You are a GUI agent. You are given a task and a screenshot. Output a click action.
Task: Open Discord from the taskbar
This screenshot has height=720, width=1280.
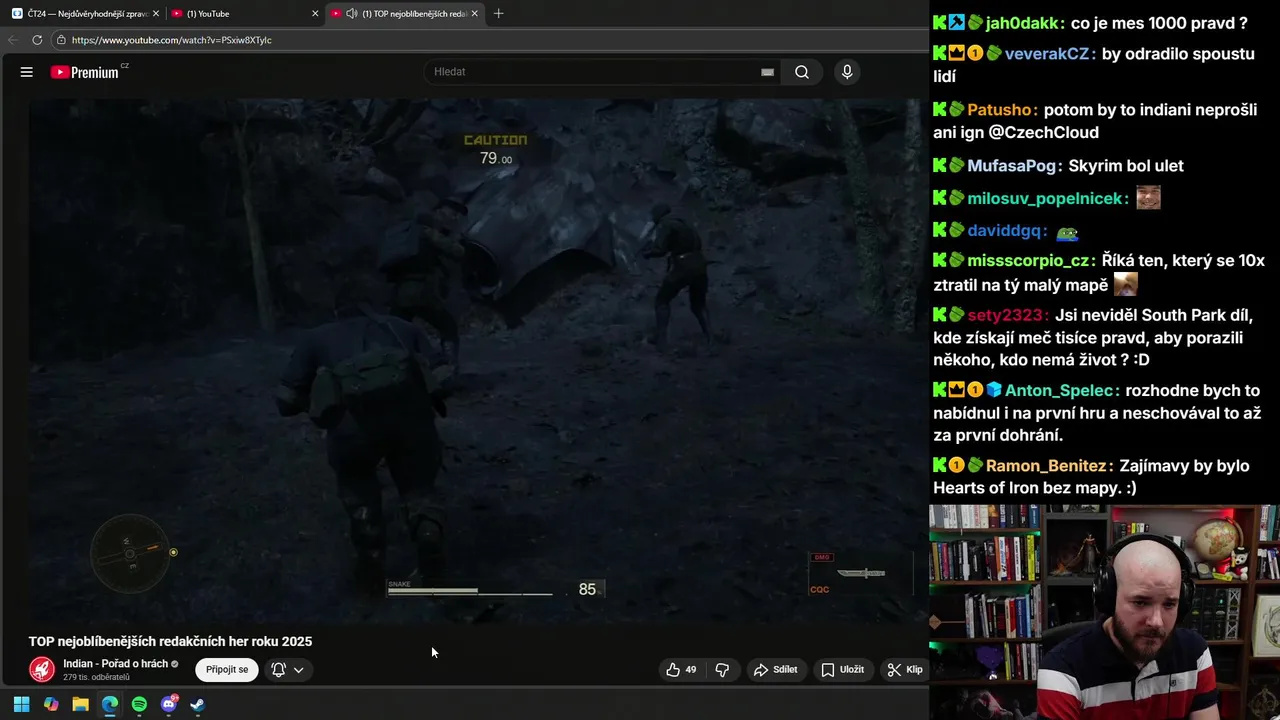pyautogui.click(x=169, y=704)
